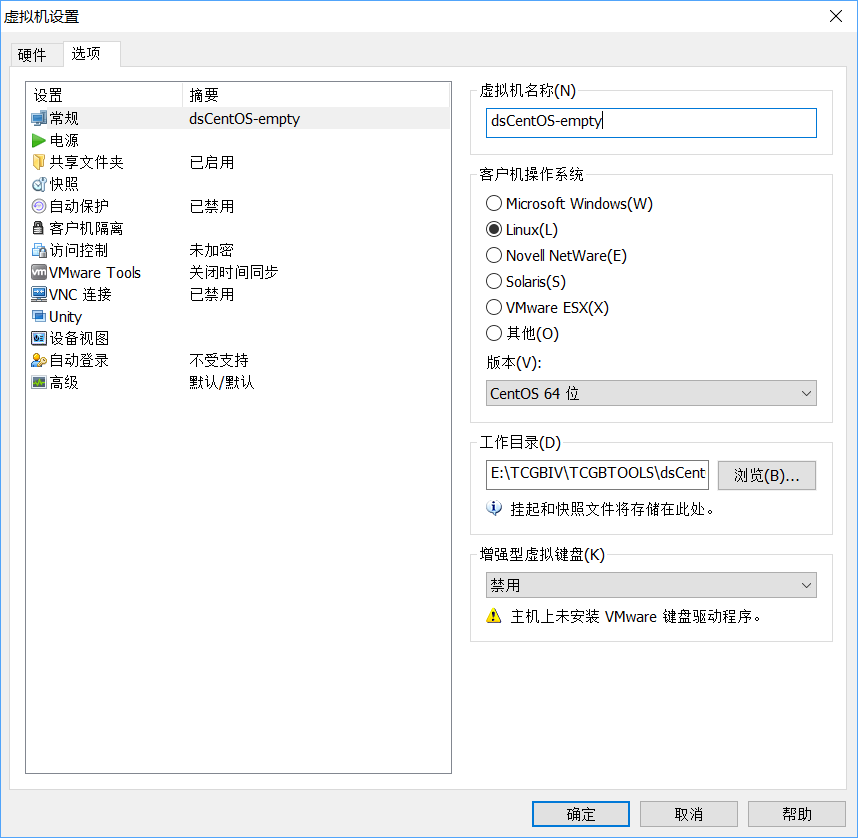The image size is (858, 838).
Task: Select the 电源 row label
Action: tap(64, 141)
